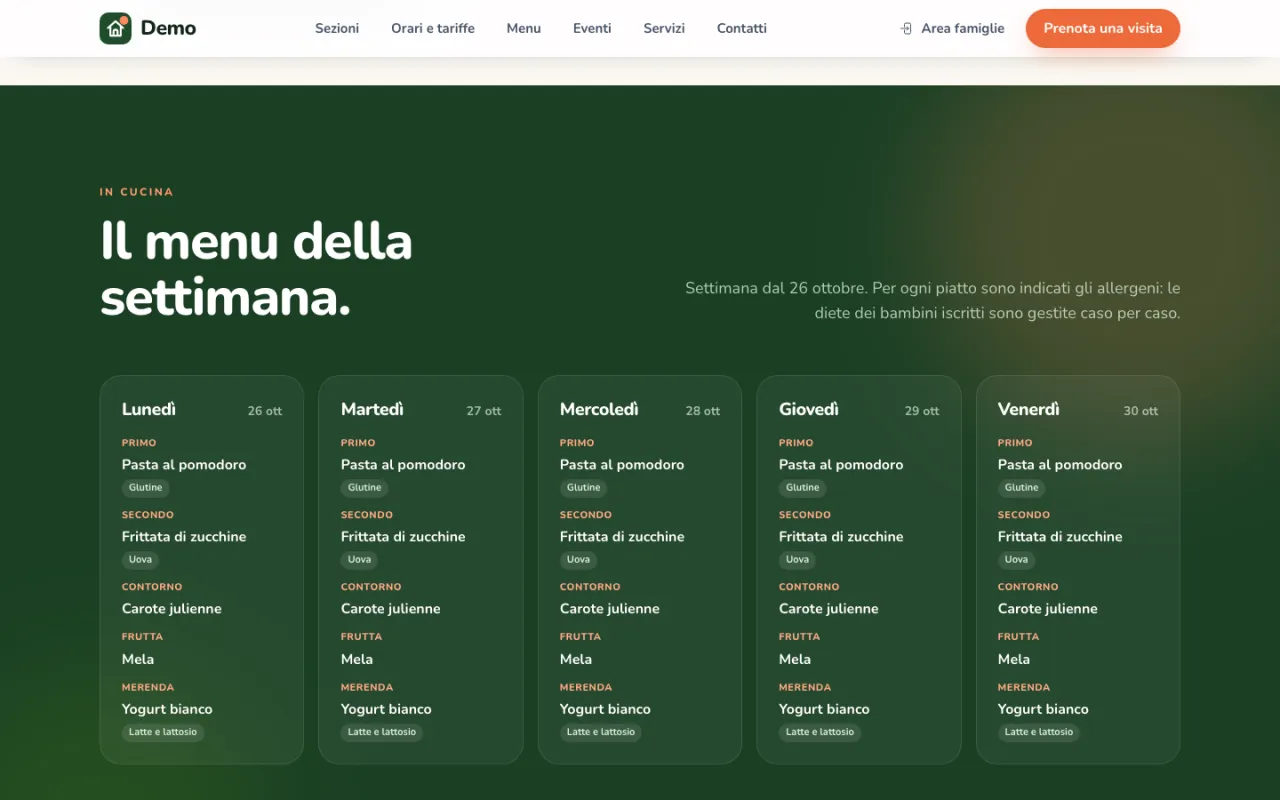Image resolution: width=1280 pixels, height=800 pixels.
Task: Click the Settimana dal 26 ottobre description
Action: [932, 300]
